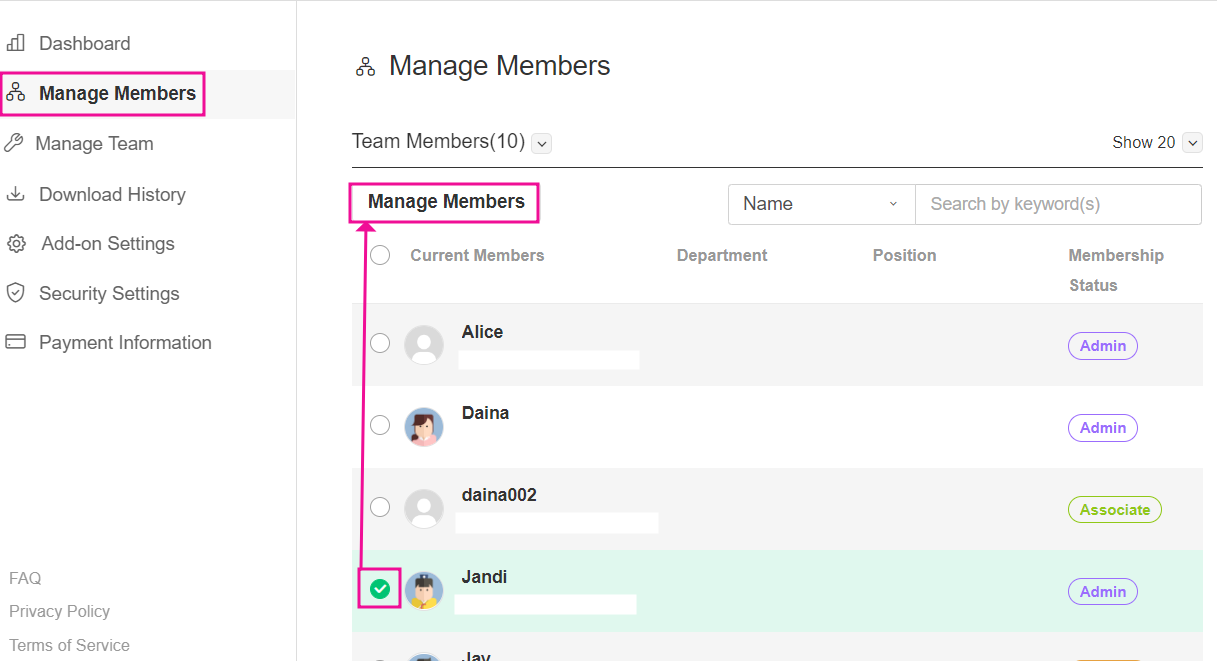Open Manage Members in the sidebar
This screenshot has height=661, width=1217.
(117, 94)
